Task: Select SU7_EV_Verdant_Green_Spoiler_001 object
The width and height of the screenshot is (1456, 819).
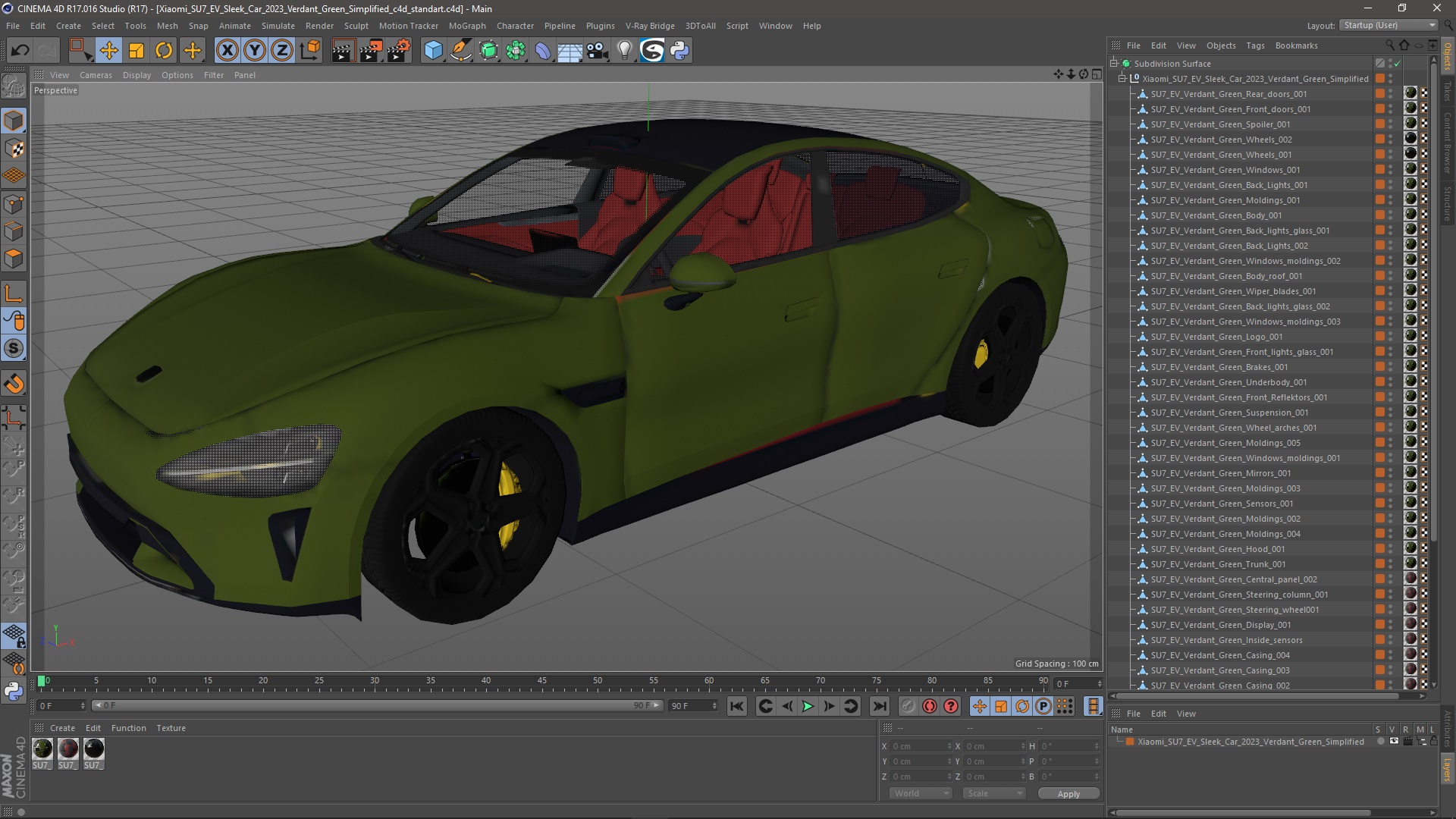Action: [x=1220, y=124]
